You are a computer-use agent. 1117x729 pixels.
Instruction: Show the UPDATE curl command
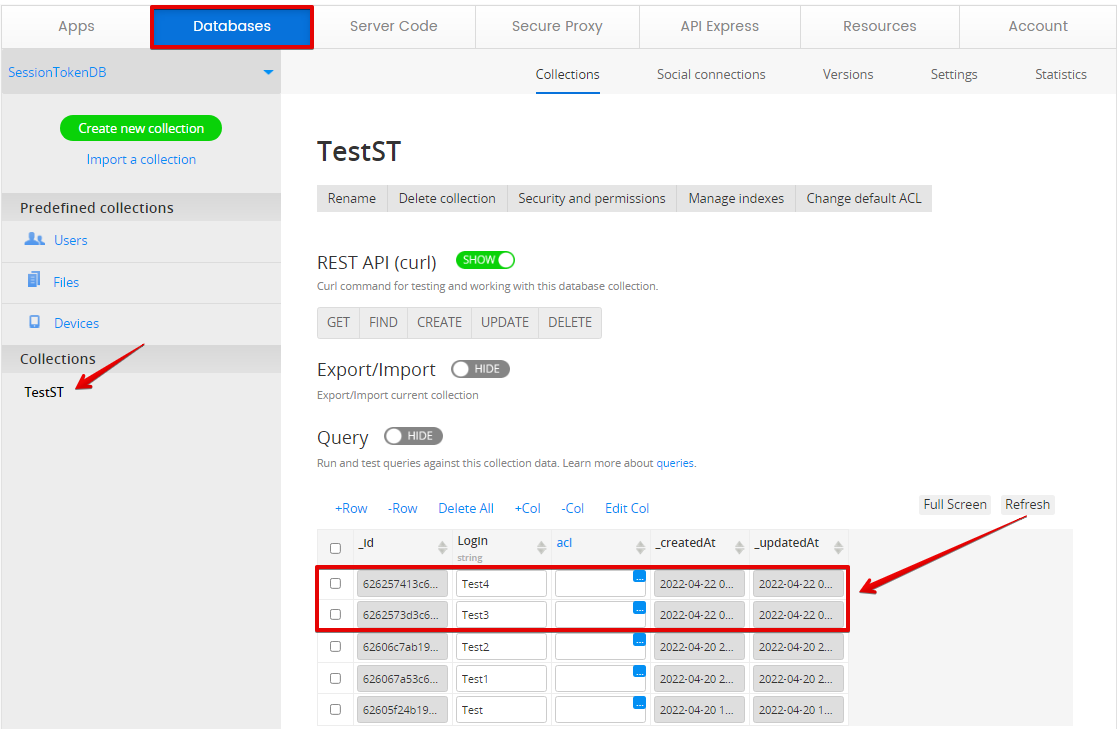[x=505, y=323]
